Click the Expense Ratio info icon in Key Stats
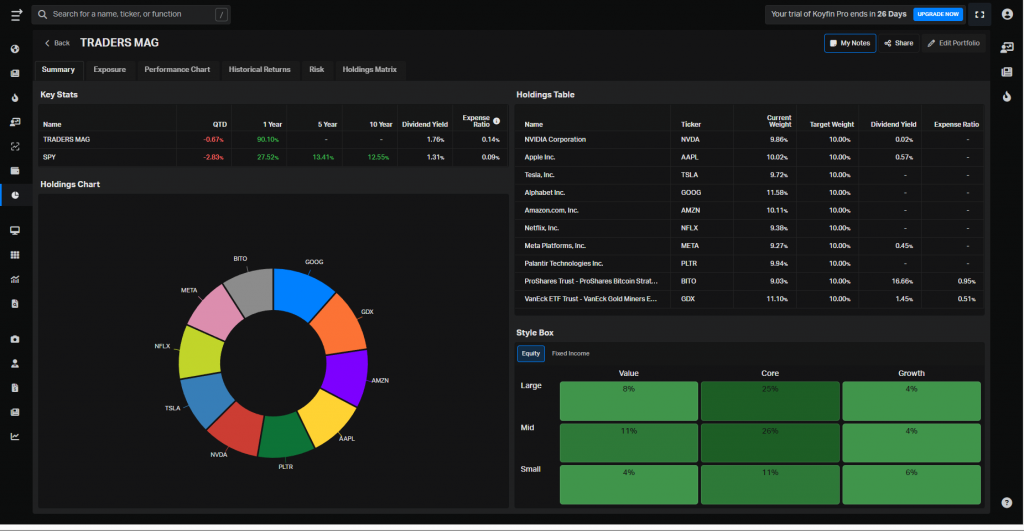1024x531 pixels. point(496,121)
